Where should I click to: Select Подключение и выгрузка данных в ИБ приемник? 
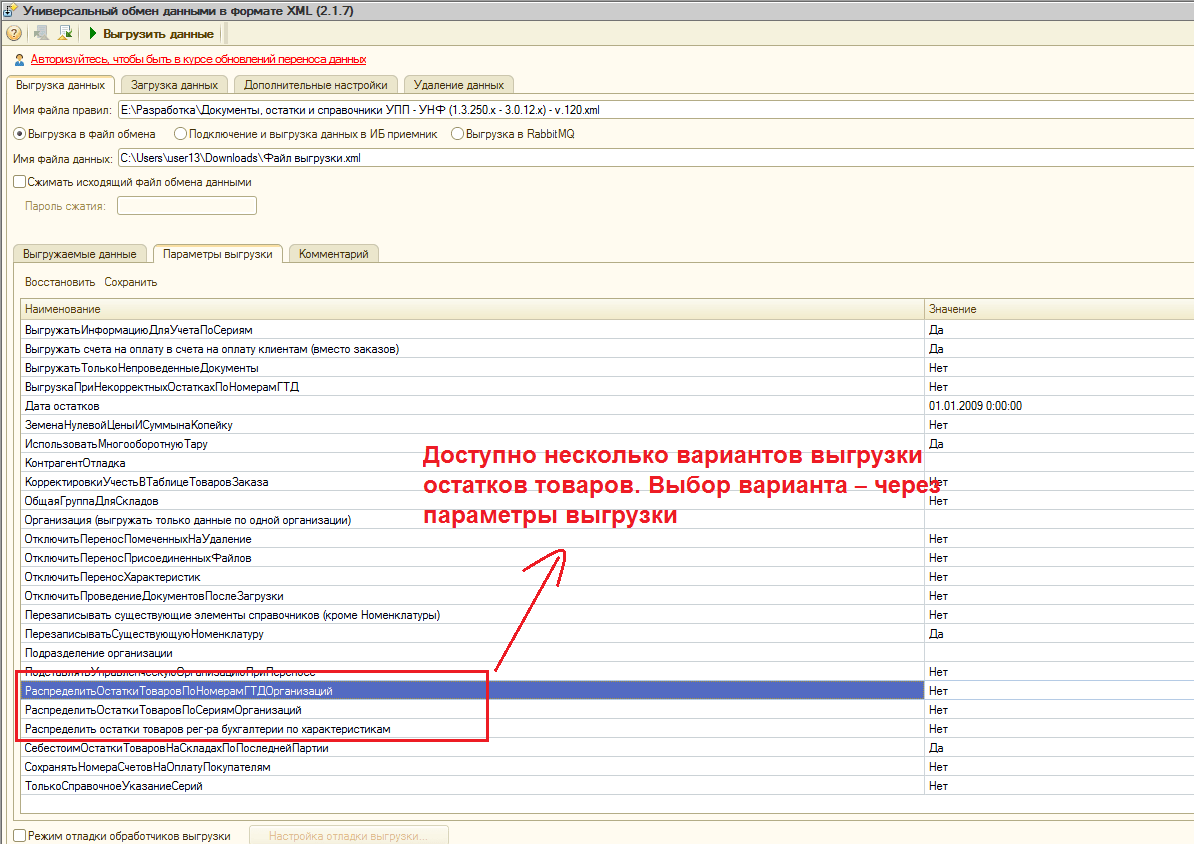coord(306,134)
